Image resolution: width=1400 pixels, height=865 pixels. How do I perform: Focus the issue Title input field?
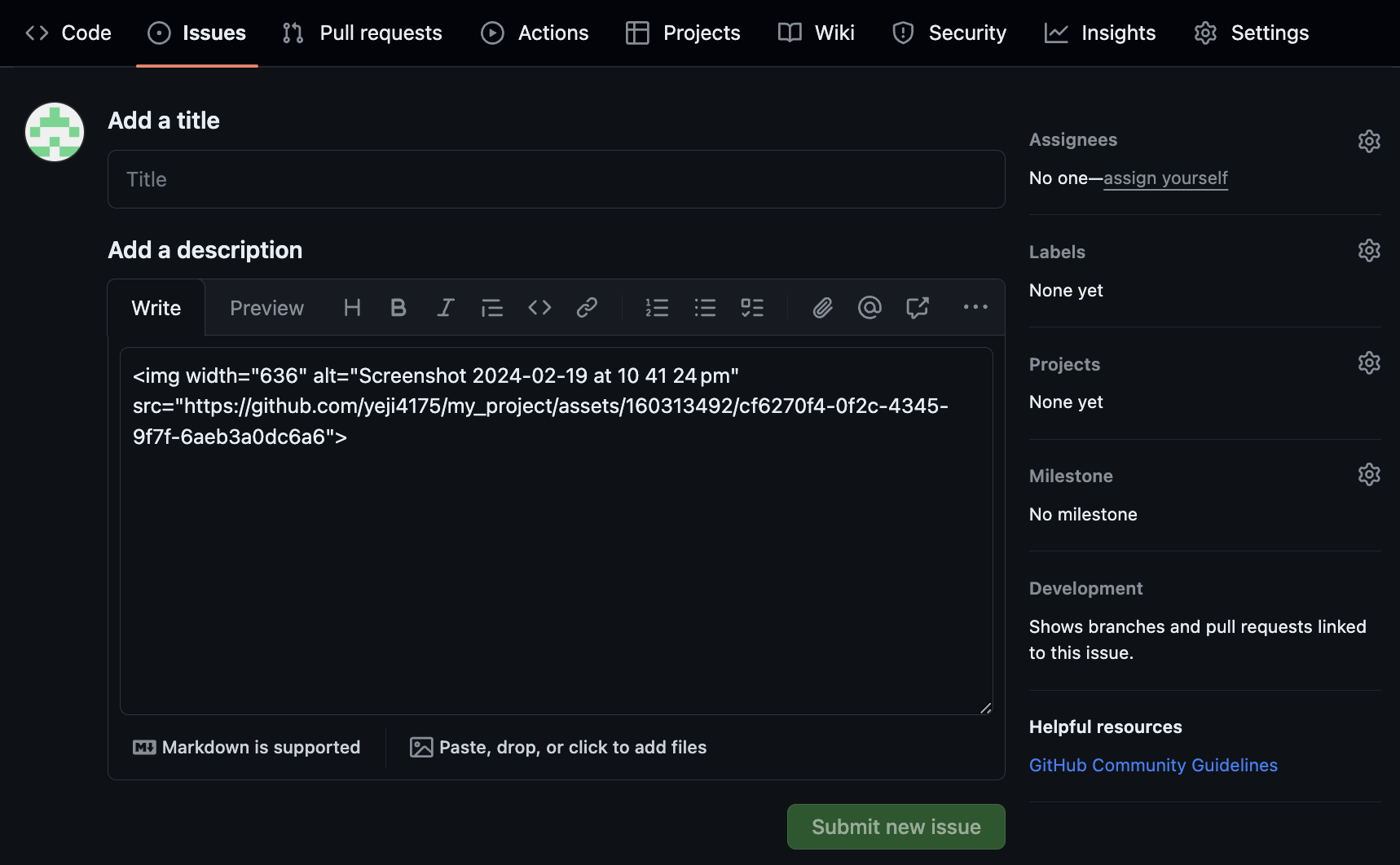click(x=557, y=179)
